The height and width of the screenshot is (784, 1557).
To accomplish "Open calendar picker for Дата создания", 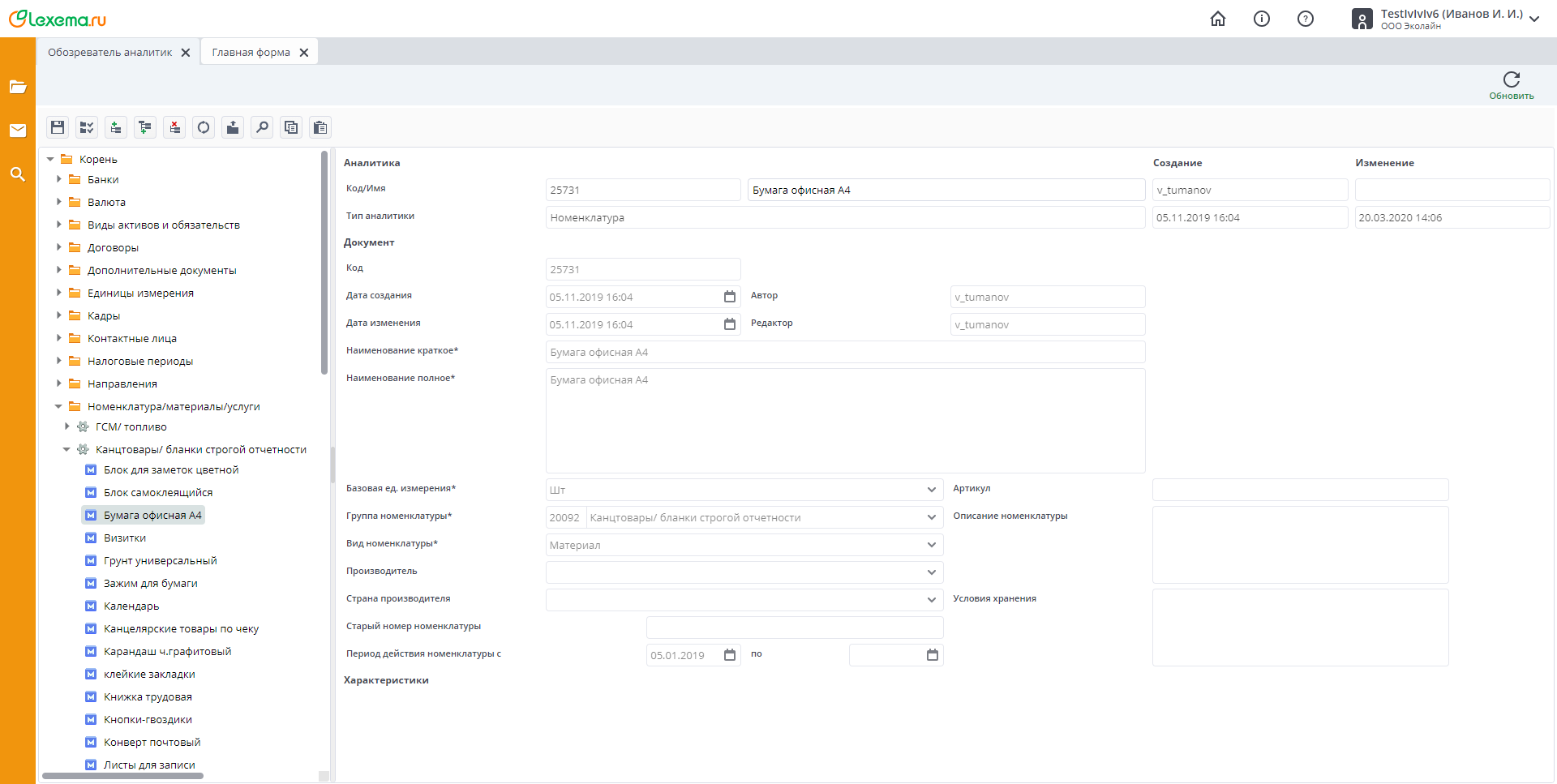I will coord(730,297).
